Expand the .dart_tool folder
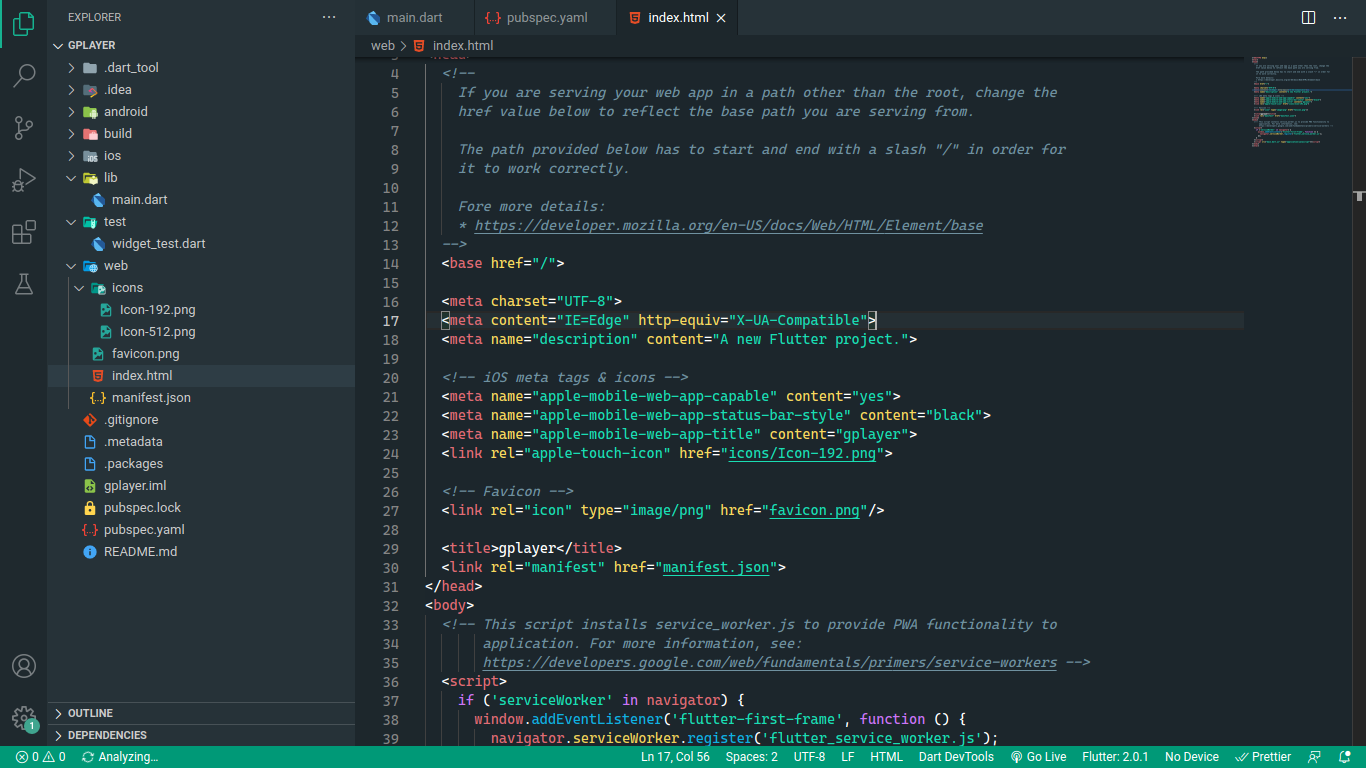This screenshot has height=768, width=1366. tap(72, 68)
